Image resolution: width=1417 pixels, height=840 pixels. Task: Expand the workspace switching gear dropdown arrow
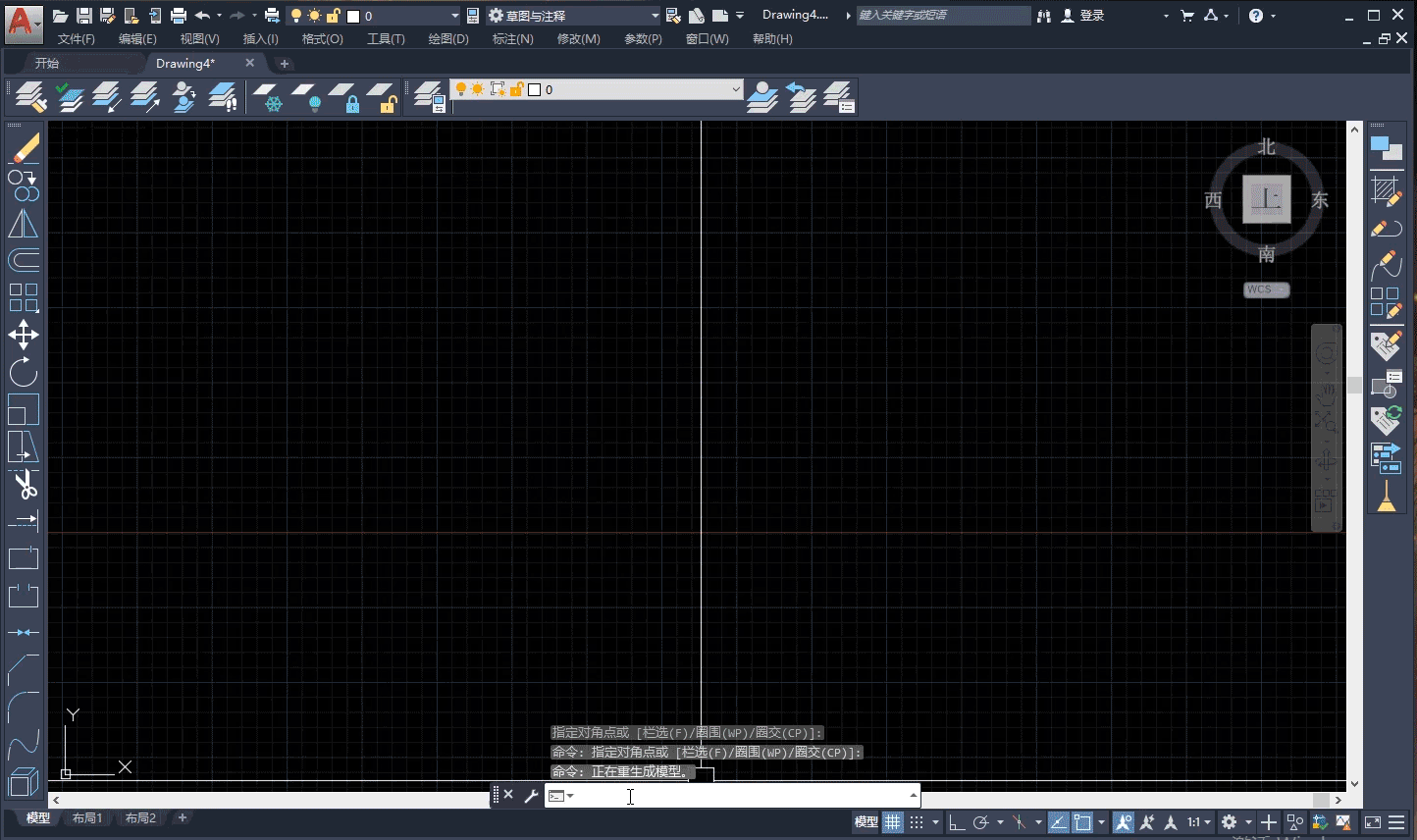coord(1248,822)
